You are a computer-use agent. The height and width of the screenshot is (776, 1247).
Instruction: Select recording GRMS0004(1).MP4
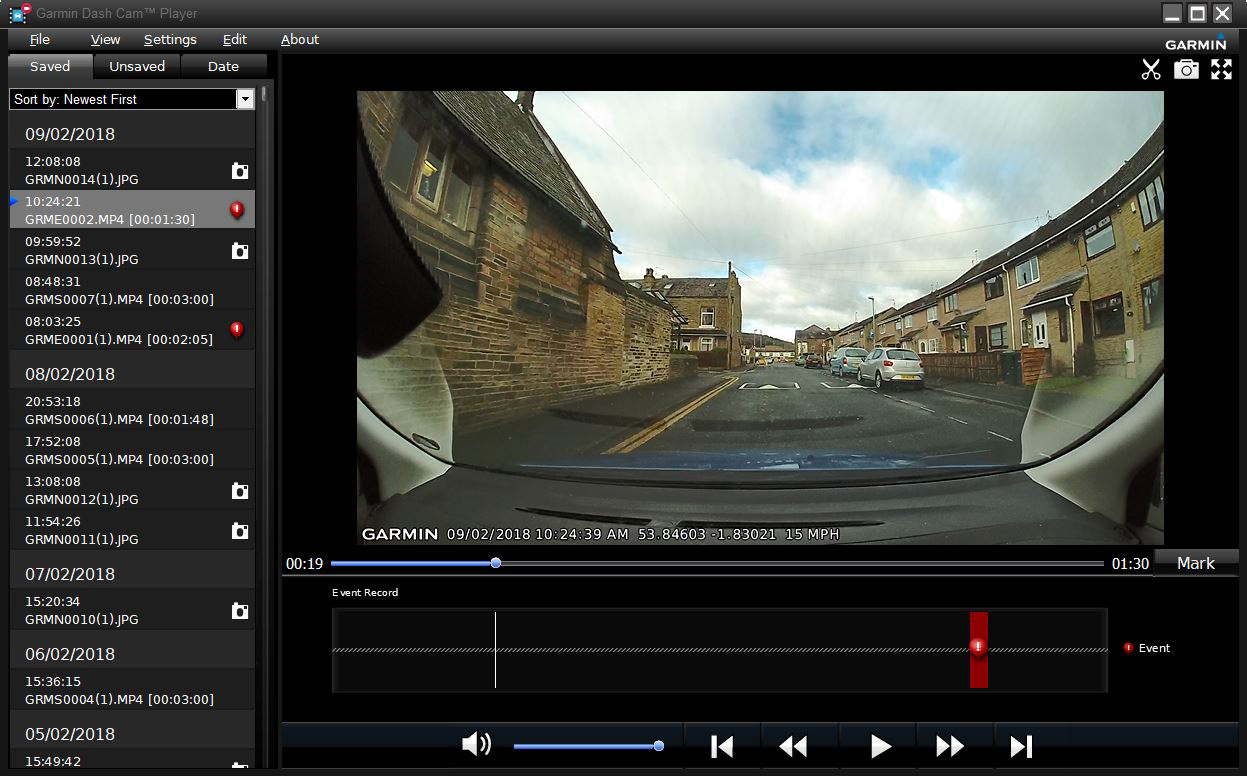[x=132, y=690]
